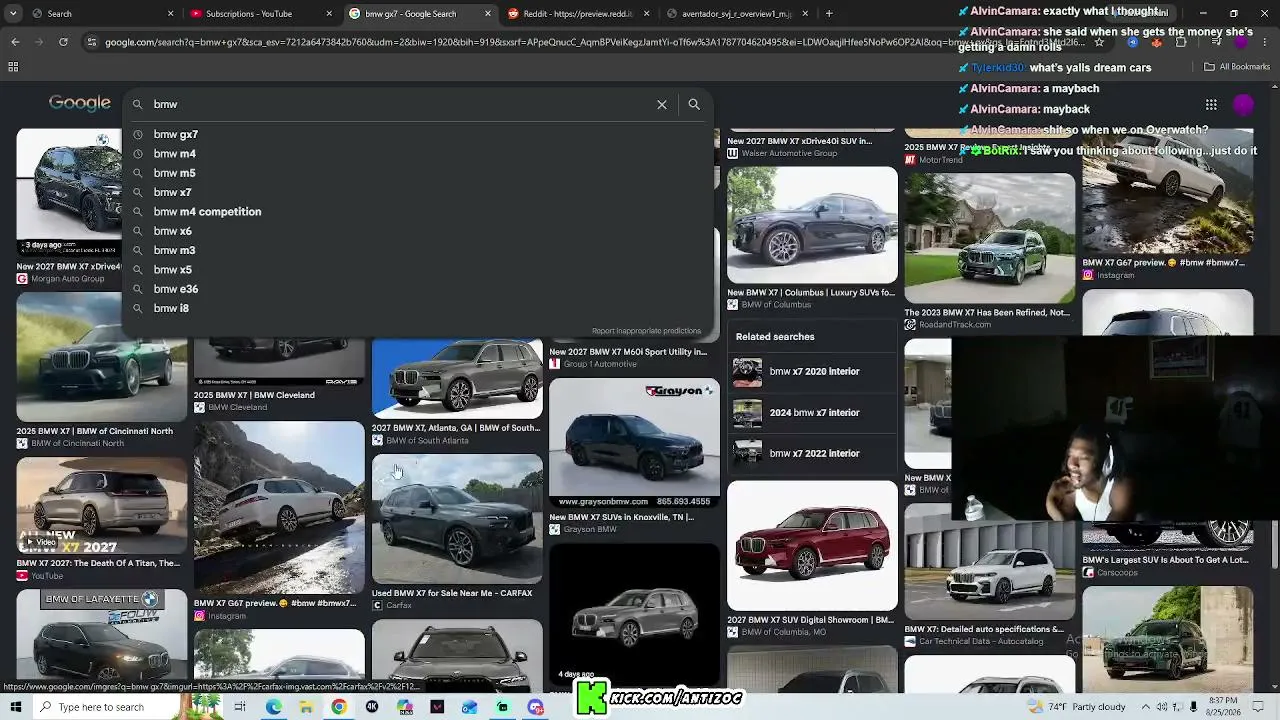Open the BMW of Columbus X7 image
Screen dimensions: 1280x720
[x=812, y=225]
